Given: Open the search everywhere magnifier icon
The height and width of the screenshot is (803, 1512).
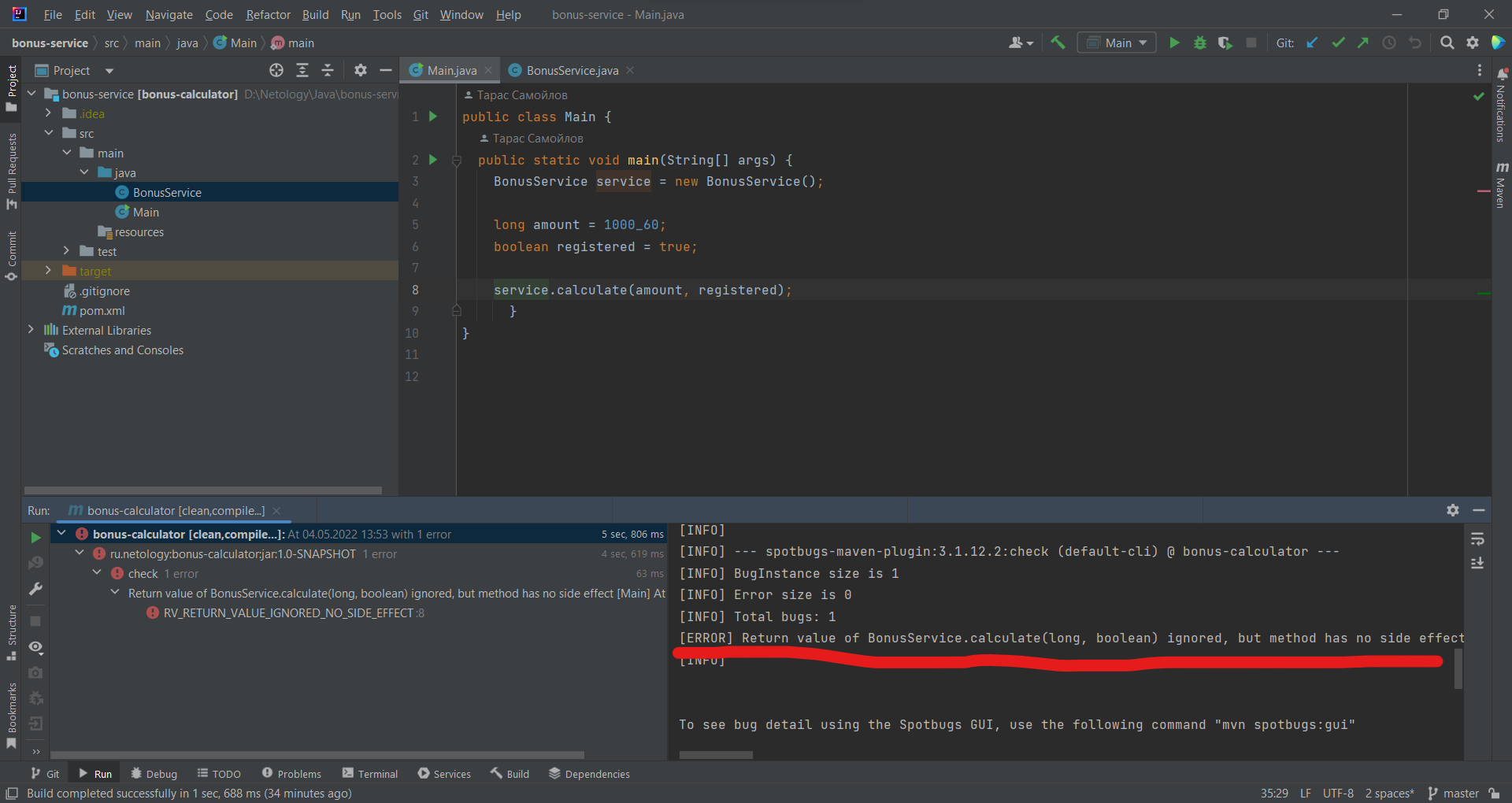Looking at the screenshot, I should [x=1447, y=43].
